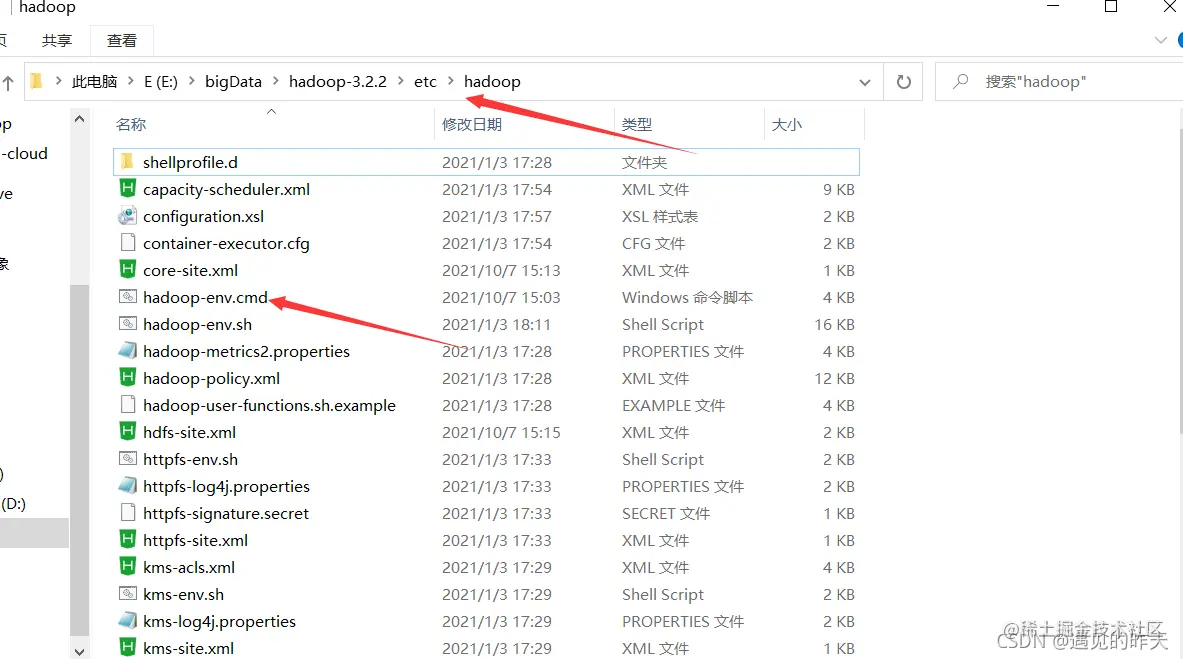This screenshot has width=1183, height=659.
Task: Navigate to hadoop-3.2.2 in breadcrumb
Action: click(337, 82)
